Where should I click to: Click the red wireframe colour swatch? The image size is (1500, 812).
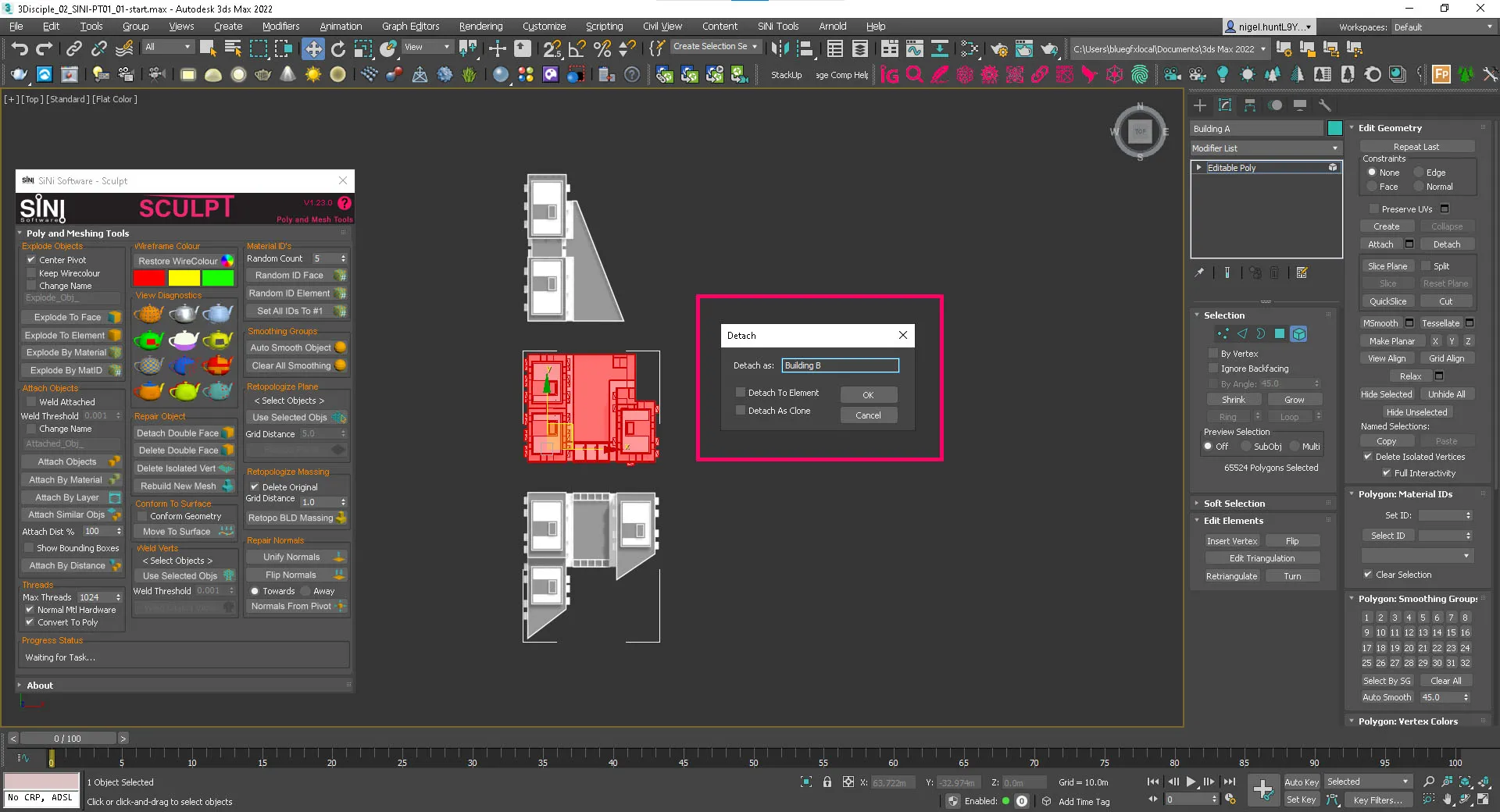(x=149, y=278)
